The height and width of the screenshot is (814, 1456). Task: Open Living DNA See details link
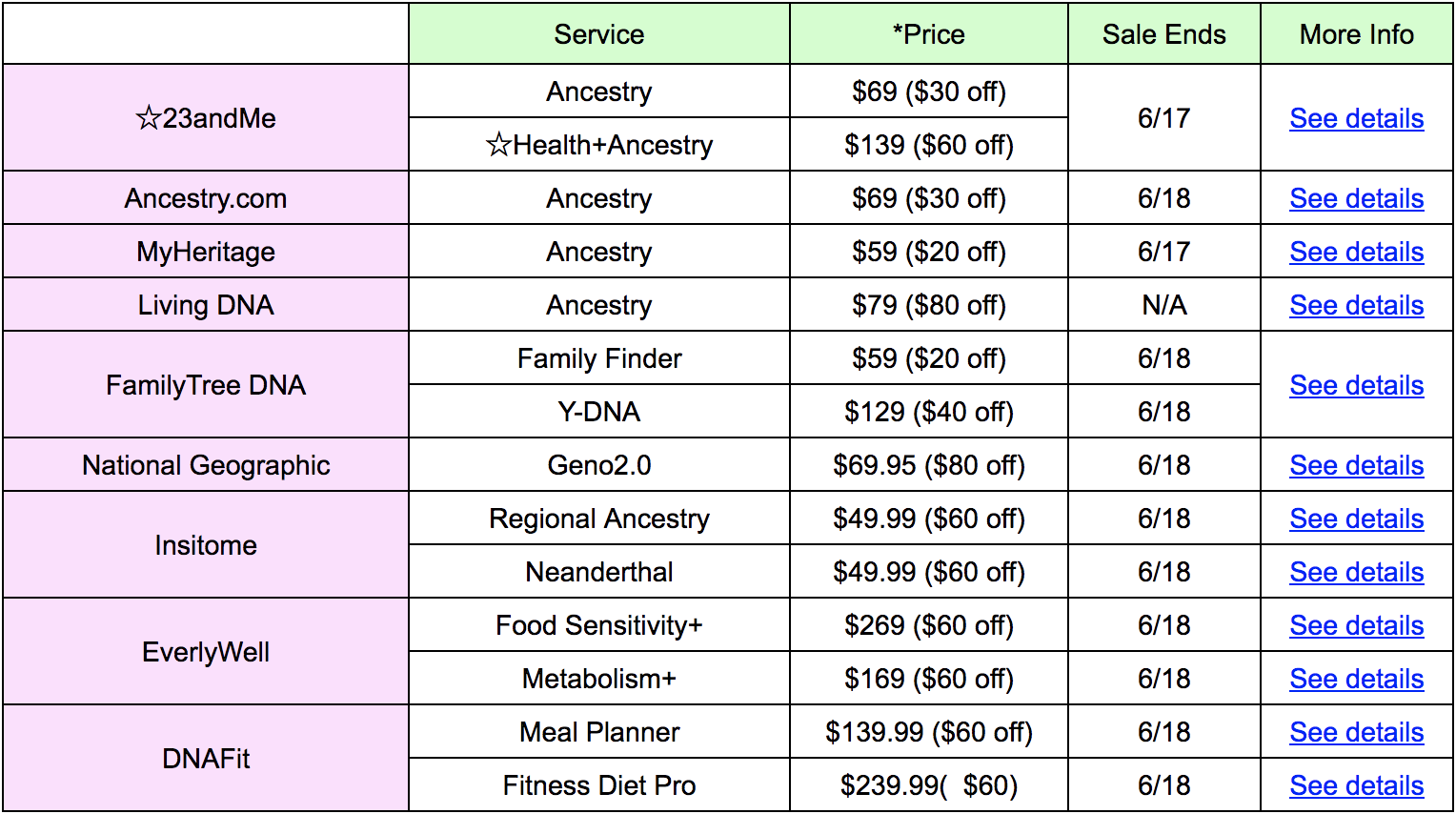pos(1356,305)
